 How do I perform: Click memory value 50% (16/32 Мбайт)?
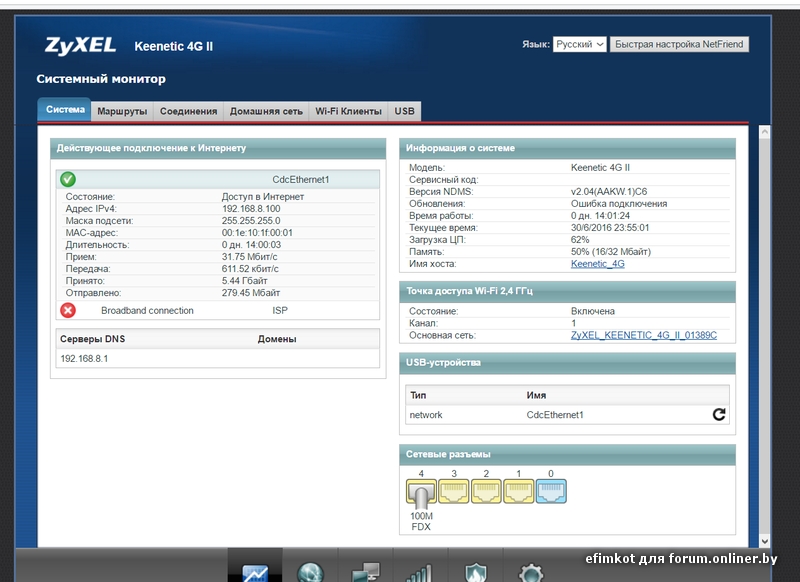[x=611, y=251]
